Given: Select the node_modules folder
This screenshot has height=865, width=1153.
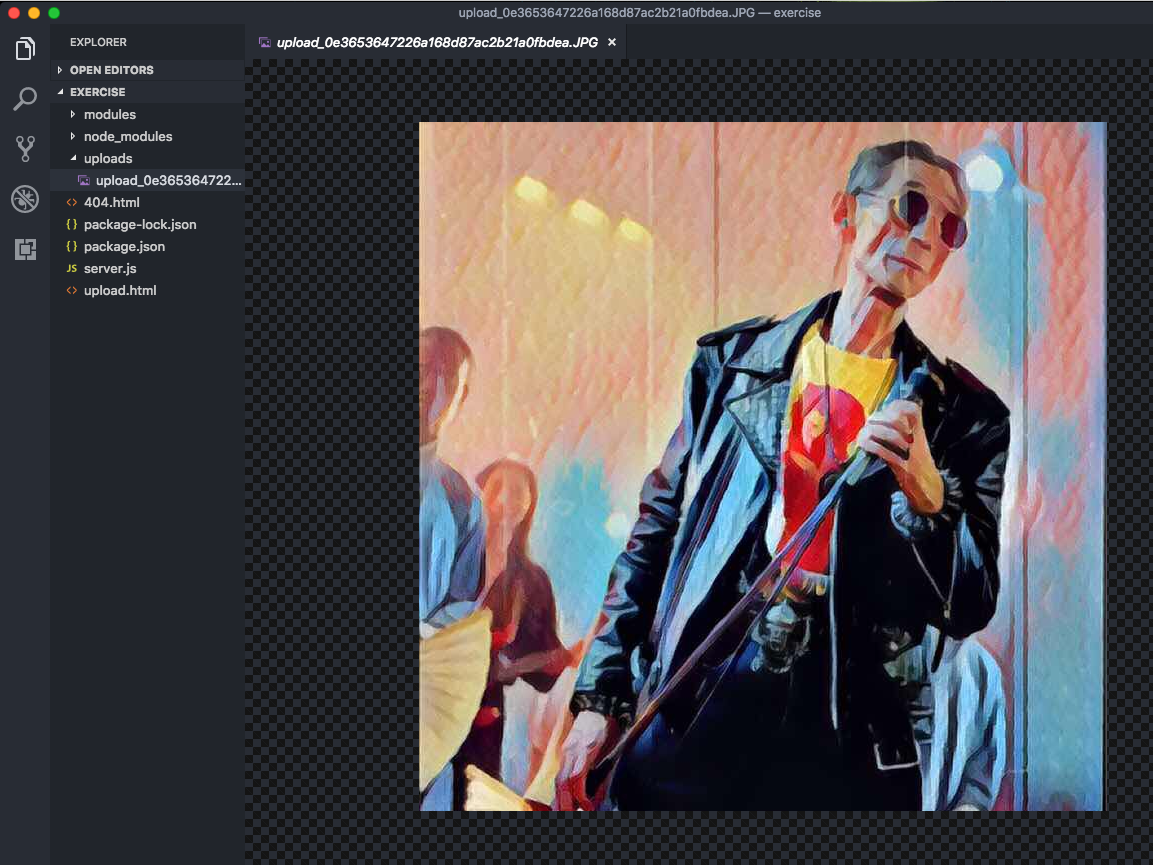Looking at the screenshot, I should click(147, 136).
